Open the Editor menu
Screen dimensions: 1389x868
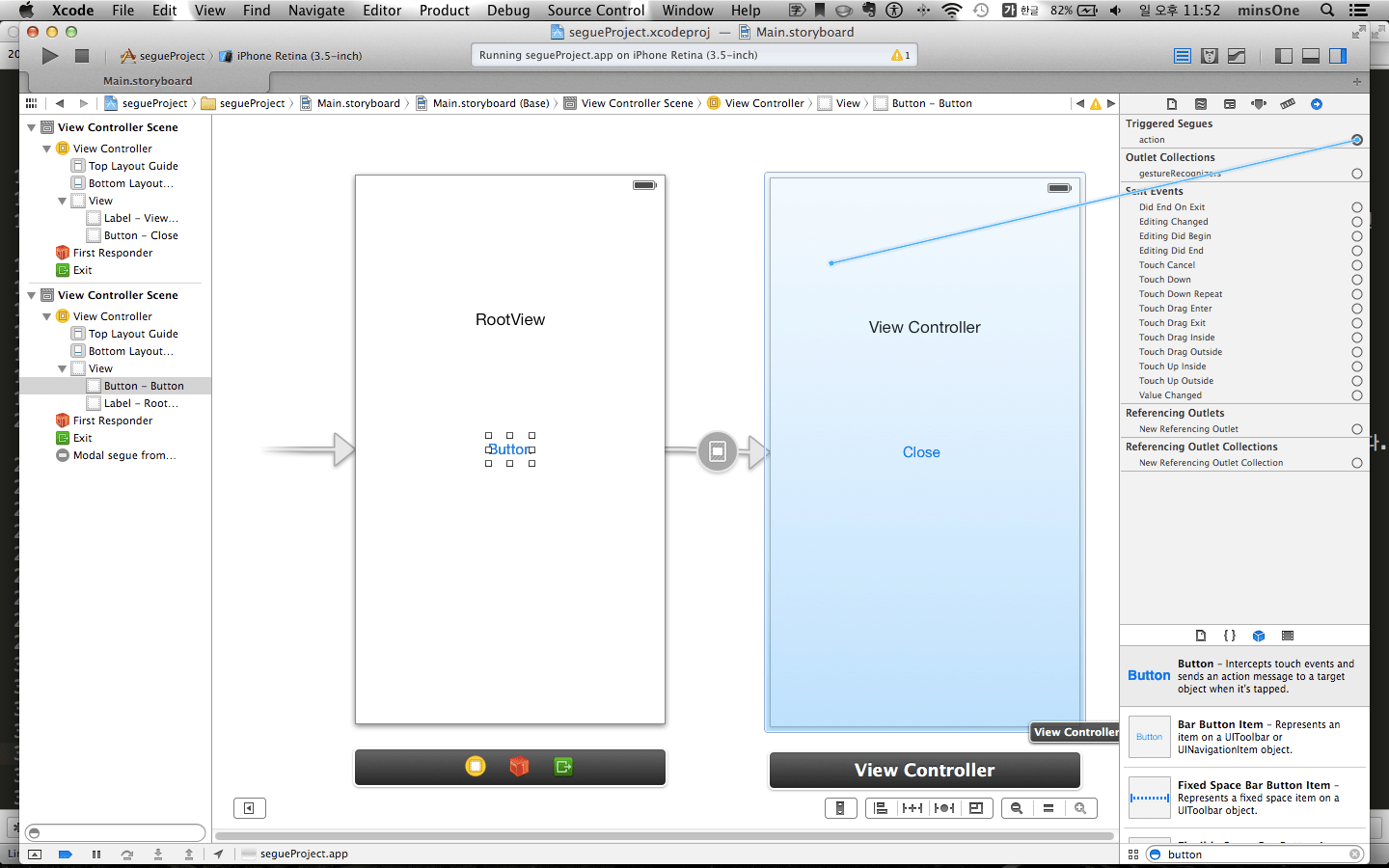[382, 11]
